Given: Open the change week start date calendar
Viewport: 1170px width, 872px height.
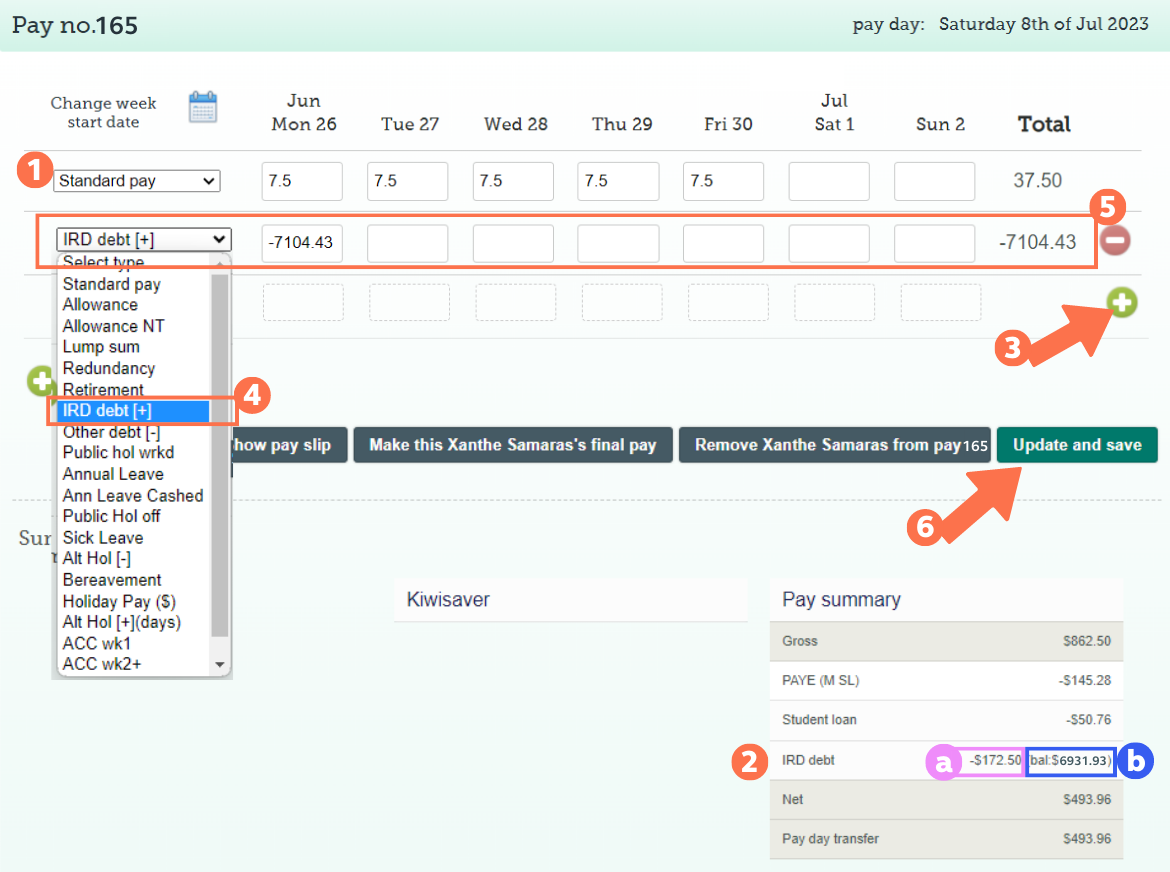Looking at the screenshot, I should (203, 107).
